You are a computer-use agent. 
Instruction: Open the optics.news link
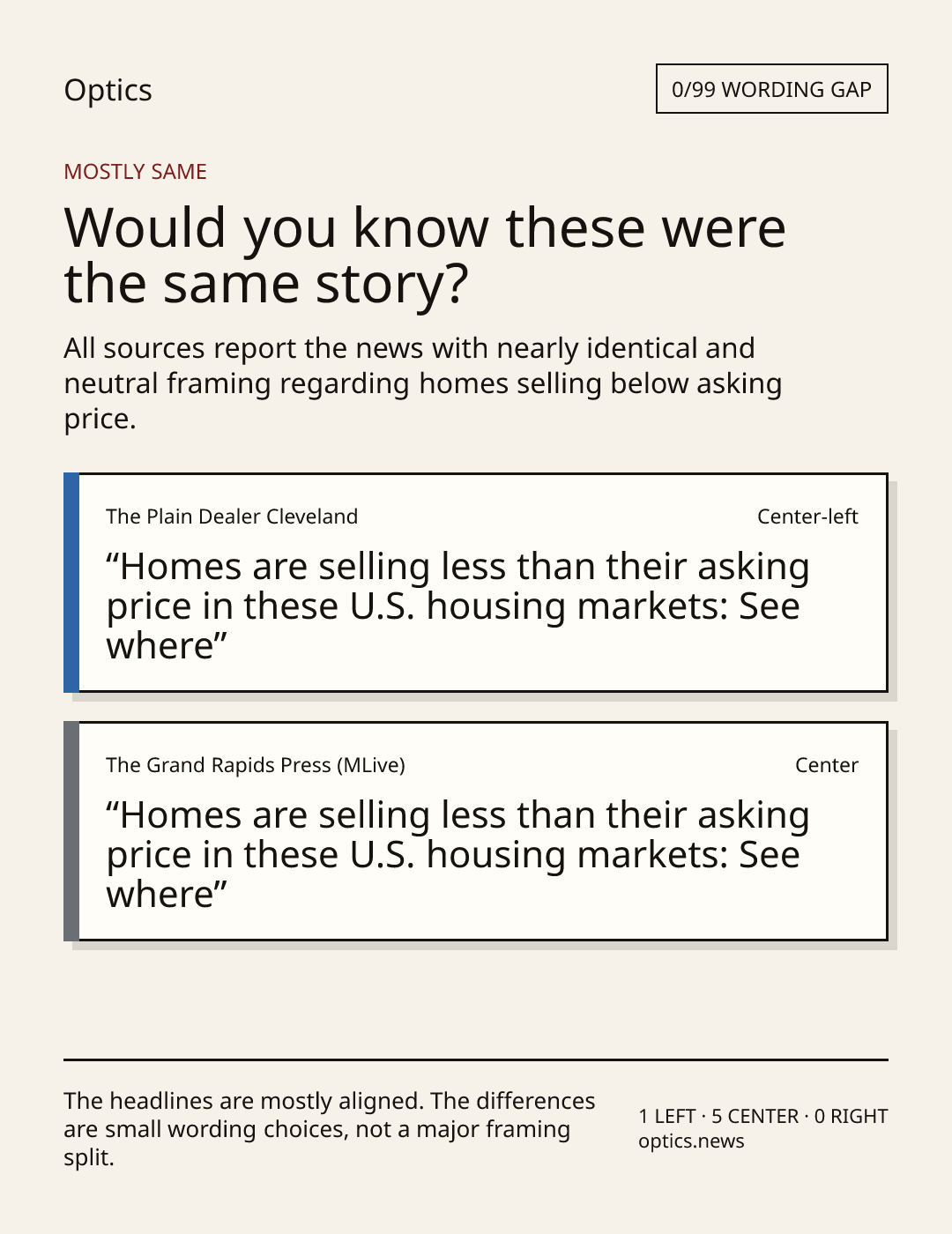tap(691, 1141)
